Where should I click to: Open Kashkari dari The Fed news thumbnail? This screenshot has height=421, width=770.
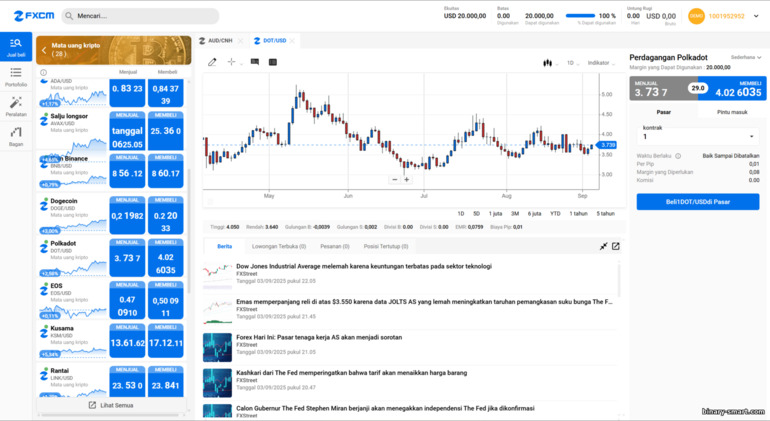point(217,383)
